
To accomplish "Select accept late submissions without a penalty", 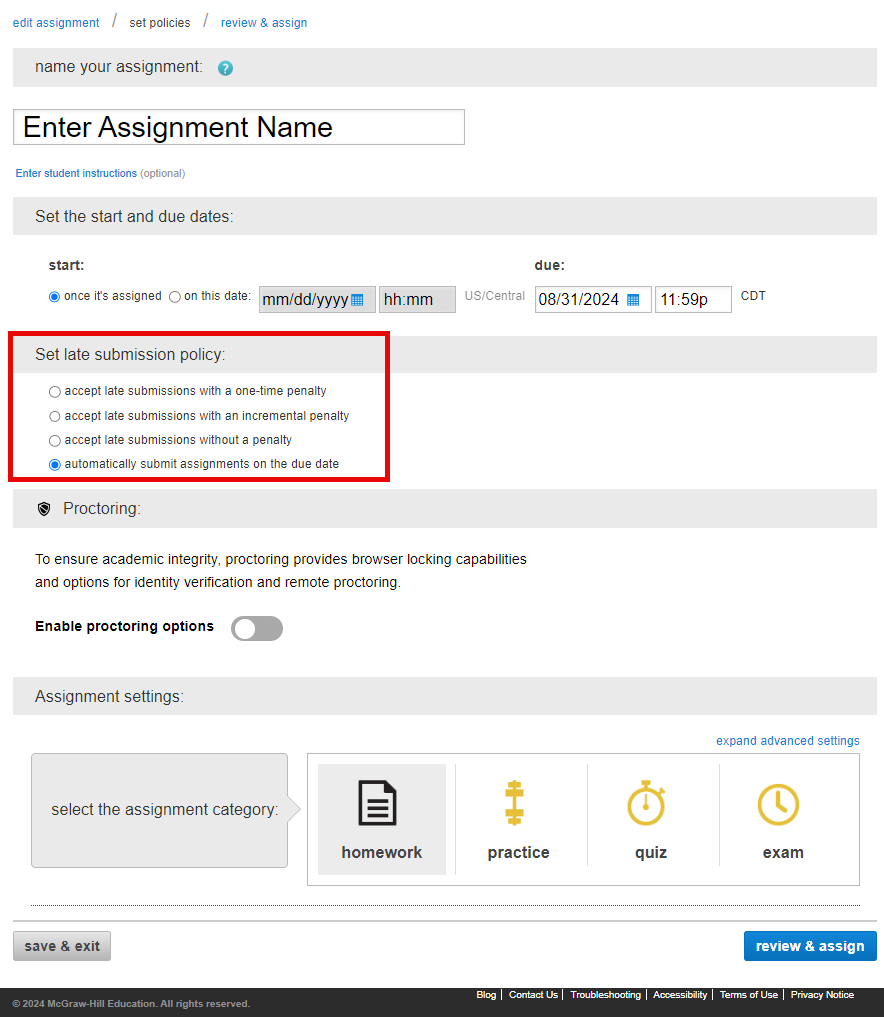I will (55, 440).
